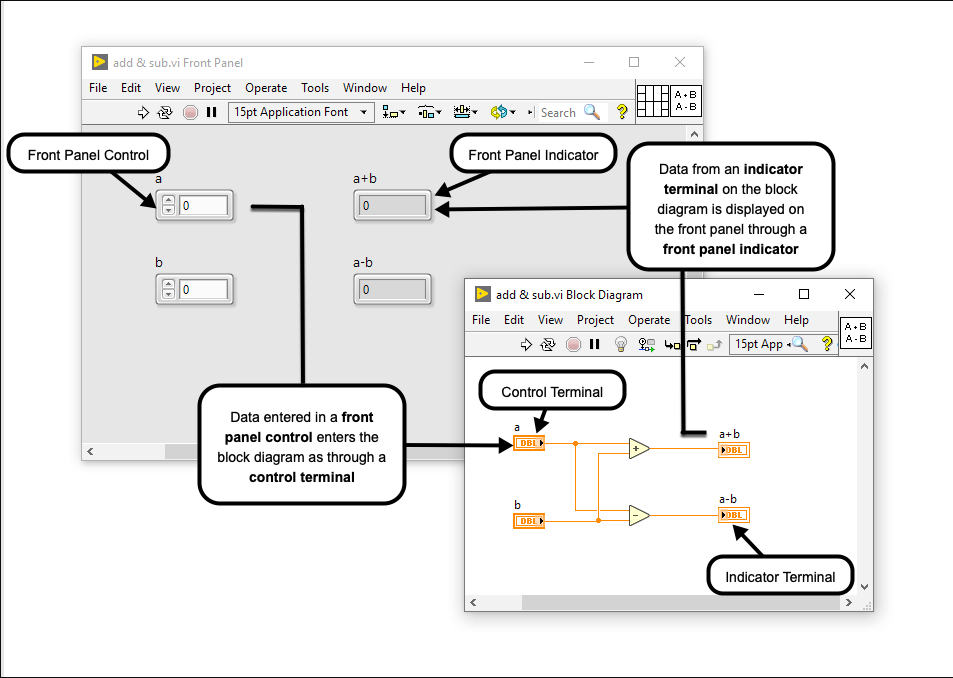The width and height of the screenshot is (953, 678).
Task: Enable Highlight Execution on the Block Diagram
Action: [621, 344]
